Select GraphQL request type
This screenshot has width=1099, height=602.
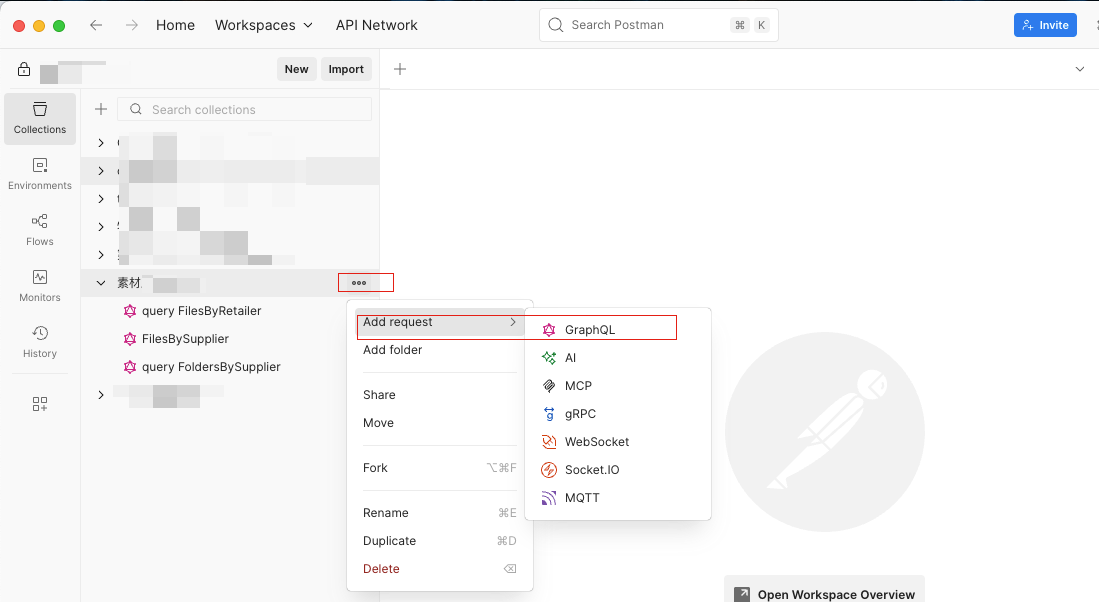click(x=617, y=329)
